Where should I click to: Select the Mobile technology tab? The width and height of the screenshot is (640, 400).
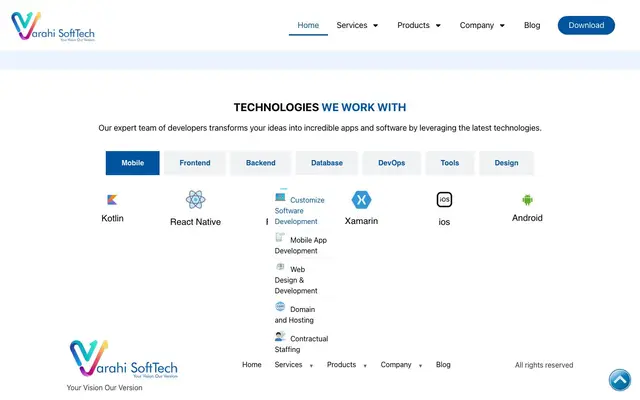coord(133,163)
